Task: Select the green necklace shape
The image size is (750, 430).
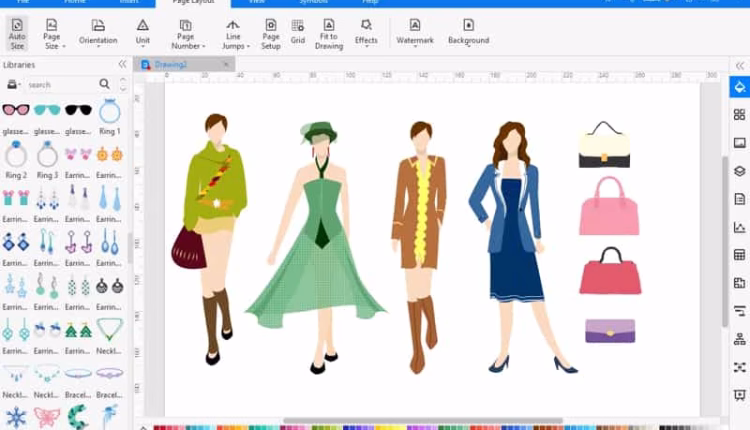Action: [110, 330]
